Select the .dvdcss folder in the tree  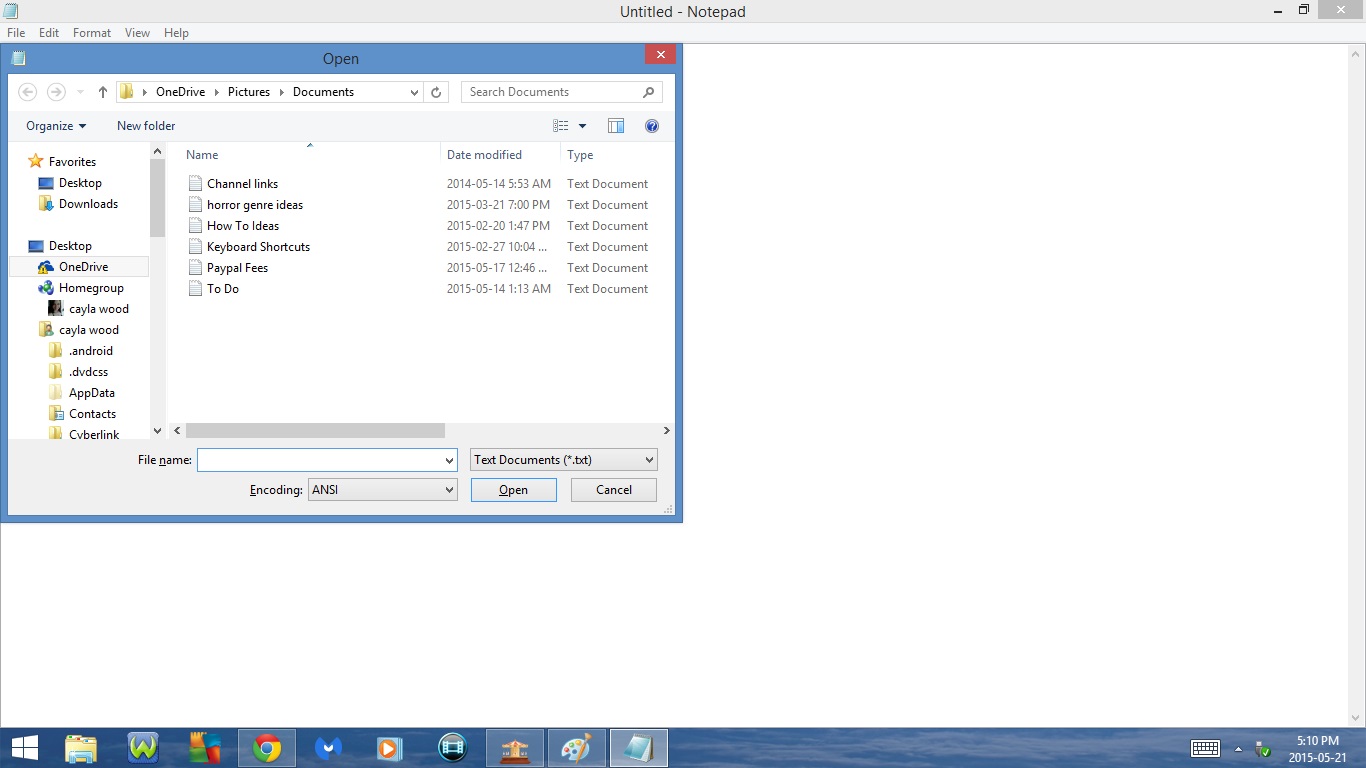click(x=88, y=372)
